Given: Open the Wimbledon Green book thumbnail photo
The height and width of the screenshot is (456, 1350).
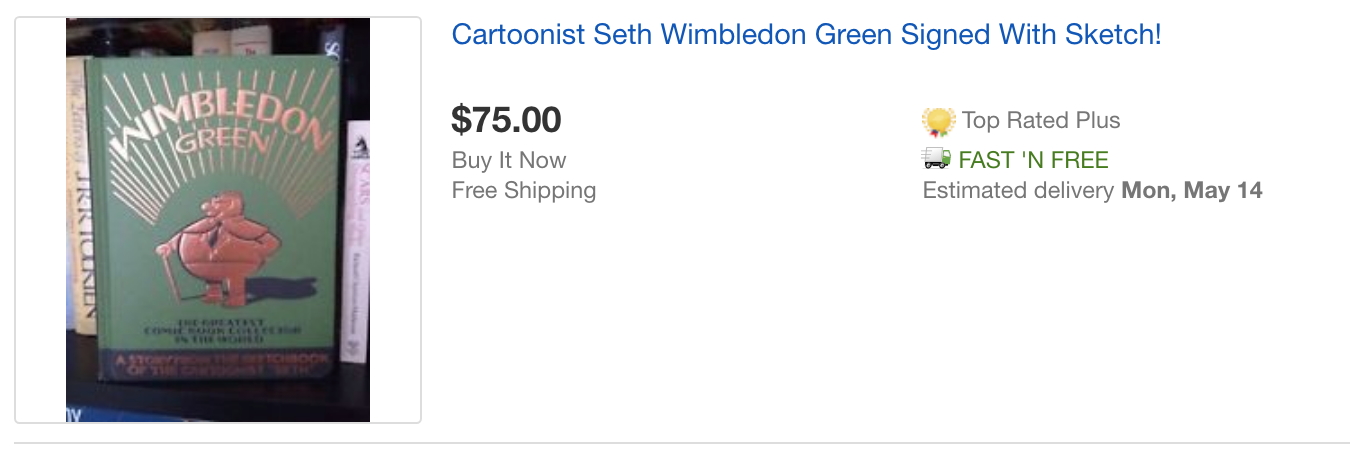Looking at the screenshot, I should click(218, 220).
